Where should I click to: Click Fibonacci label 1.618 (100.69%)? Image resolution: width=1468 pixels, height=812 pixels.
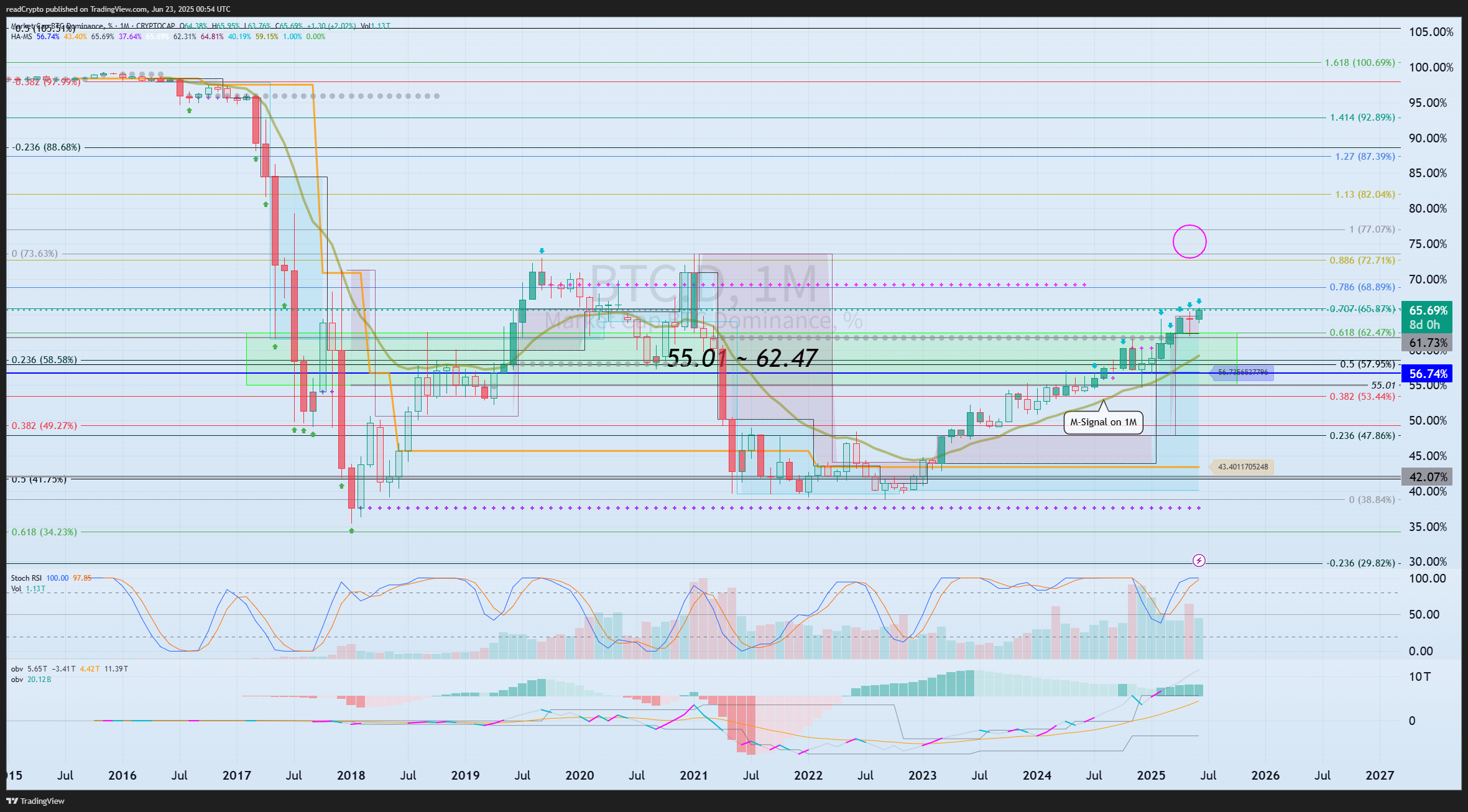click(1360, 63)
